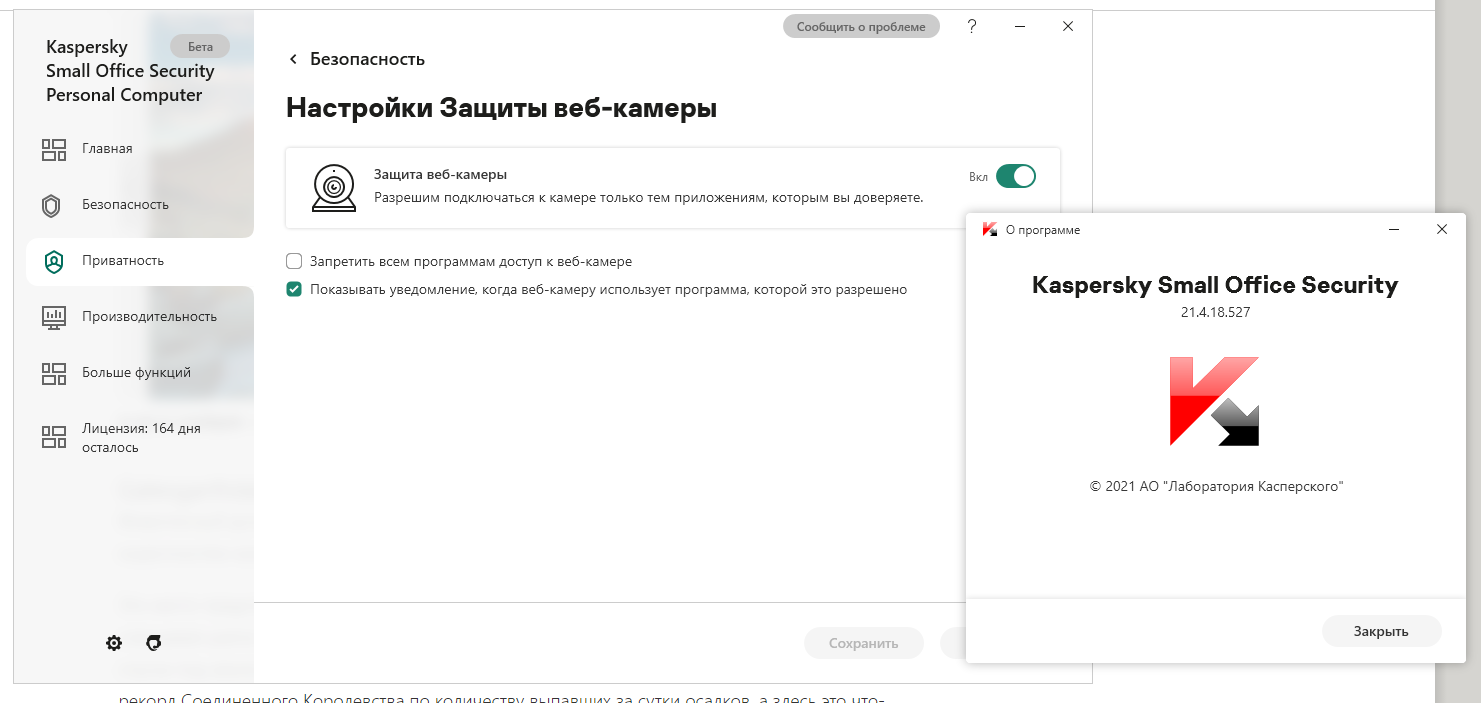Click version number 21.4.18.527
The image size is (1481, 703).
(x=1215, y=312)
